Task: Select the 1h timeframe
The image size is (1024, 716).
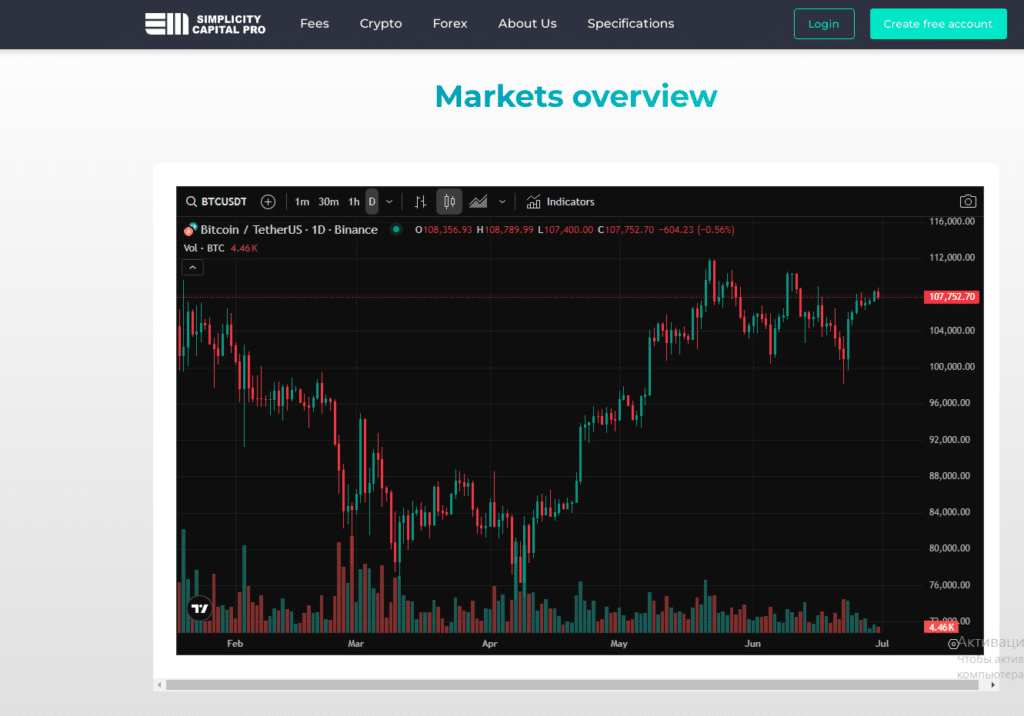Action: (x=353, y=202)
